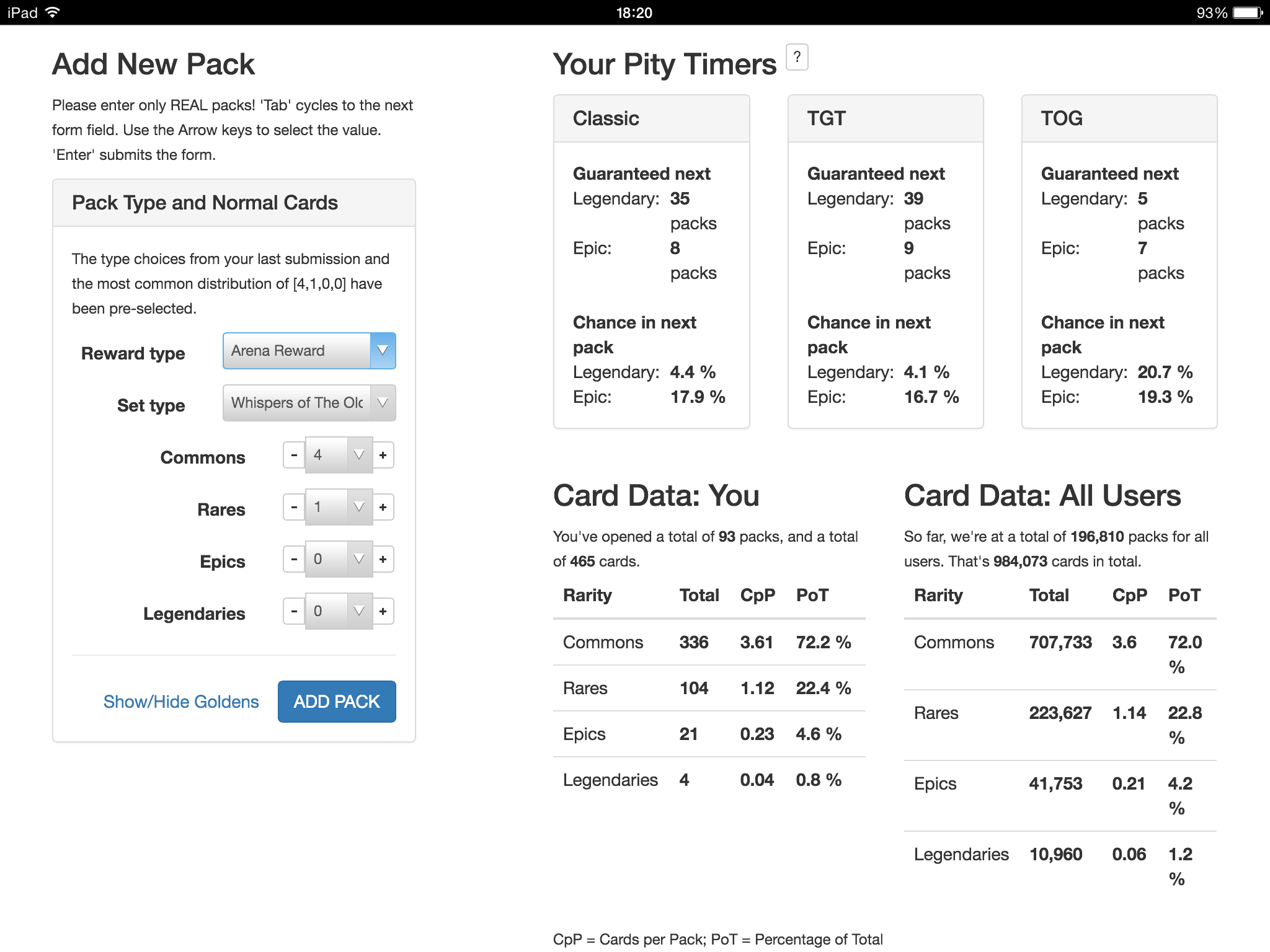This screenshot has width=1270, height=952.
Task: Tap the Wi-Fi icon in the status bar
Action: [x=53, y=12]
